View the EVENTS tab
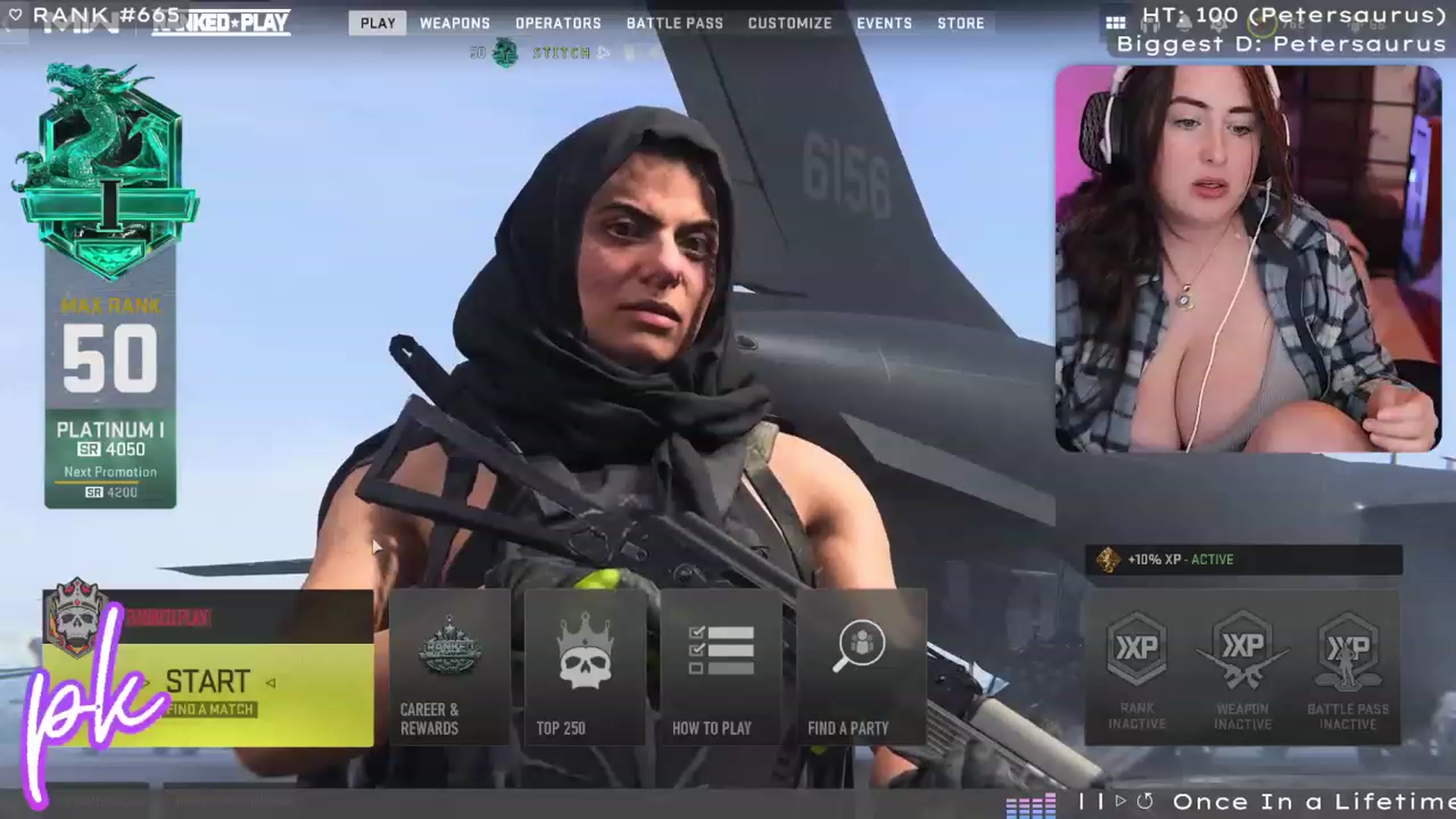Screen dimensions: 1456x819 (x=884, y=24)
